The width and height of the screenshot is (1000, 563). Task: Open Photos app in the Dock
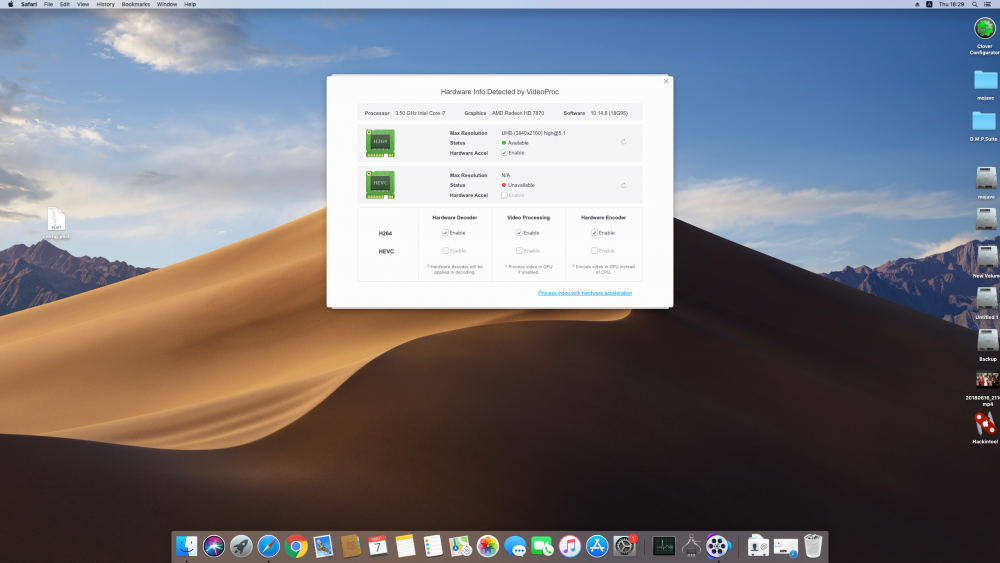487,546
